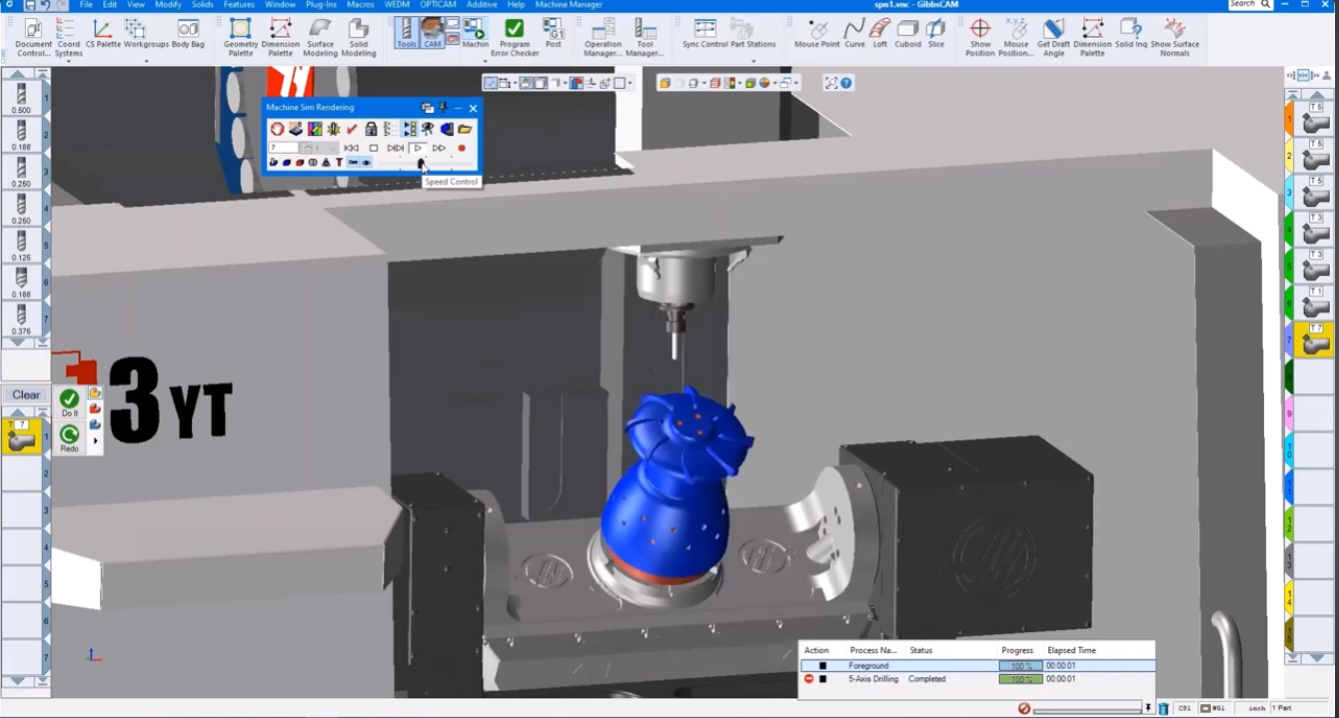Image resolution: width=1339 pixels, height=718 pixels.
Task: Expand the Coord Systems dropdown arrow
Action: 68,62
